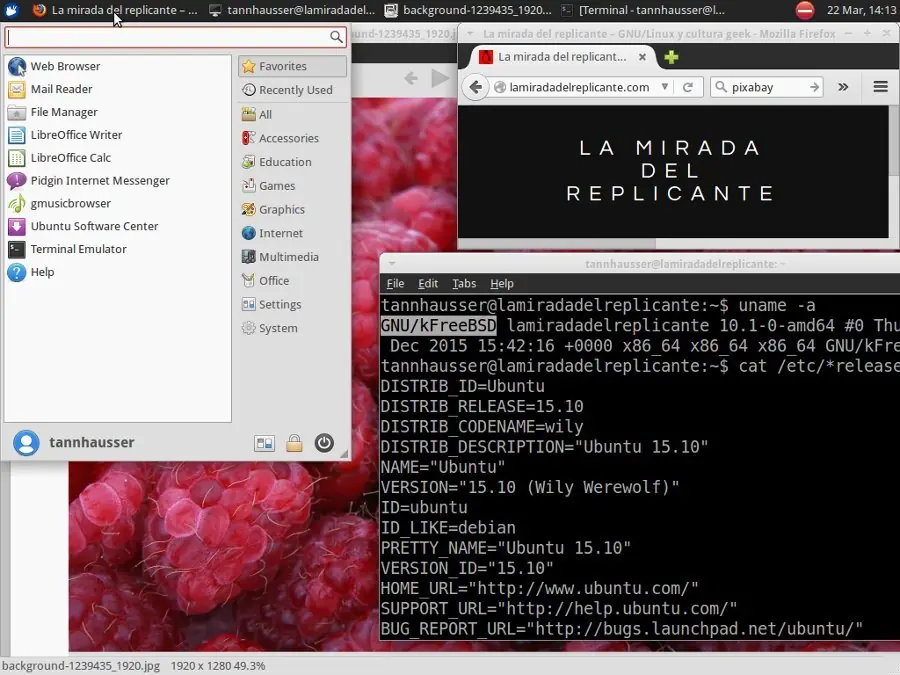This screenshot has width=900, height=675.
Task: Switch to background-1239435 image taskbar item
Action: click(468, 10)
